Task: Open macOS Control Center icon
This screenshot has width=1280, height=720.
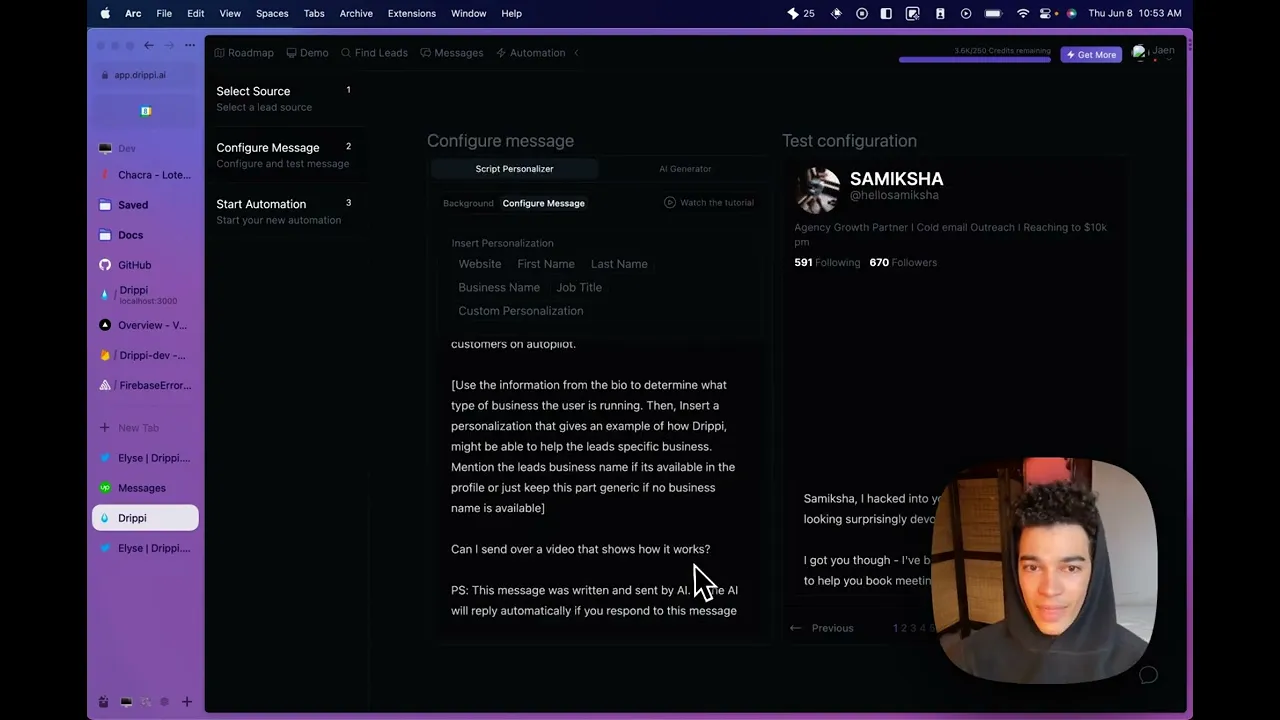Action: (x=1047, y=13)
